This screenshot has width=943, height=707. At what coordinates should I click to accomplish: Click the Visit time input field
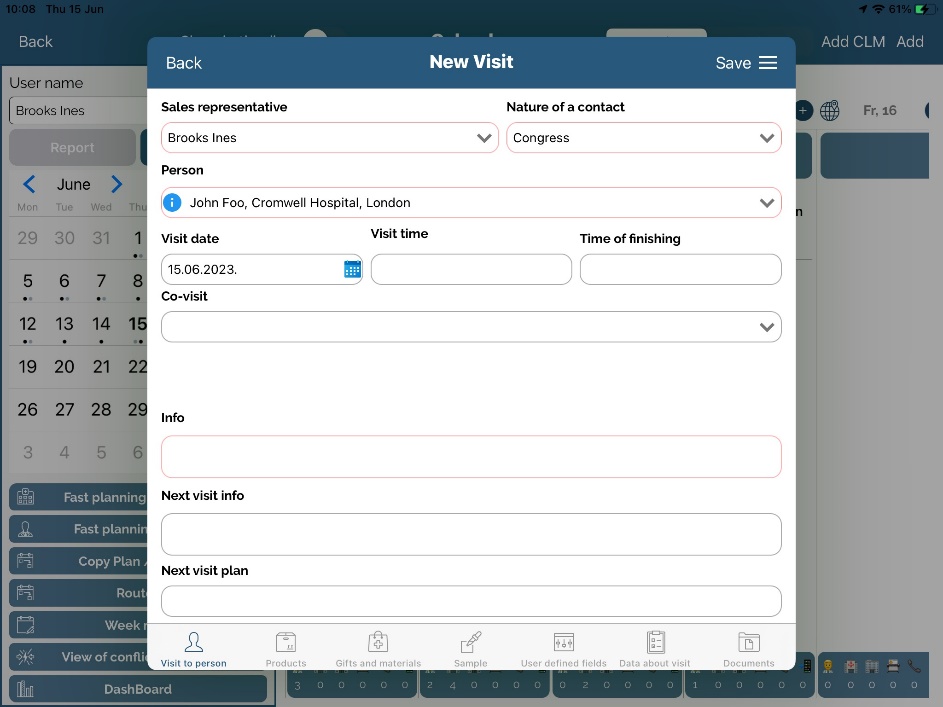pos(471,269)
